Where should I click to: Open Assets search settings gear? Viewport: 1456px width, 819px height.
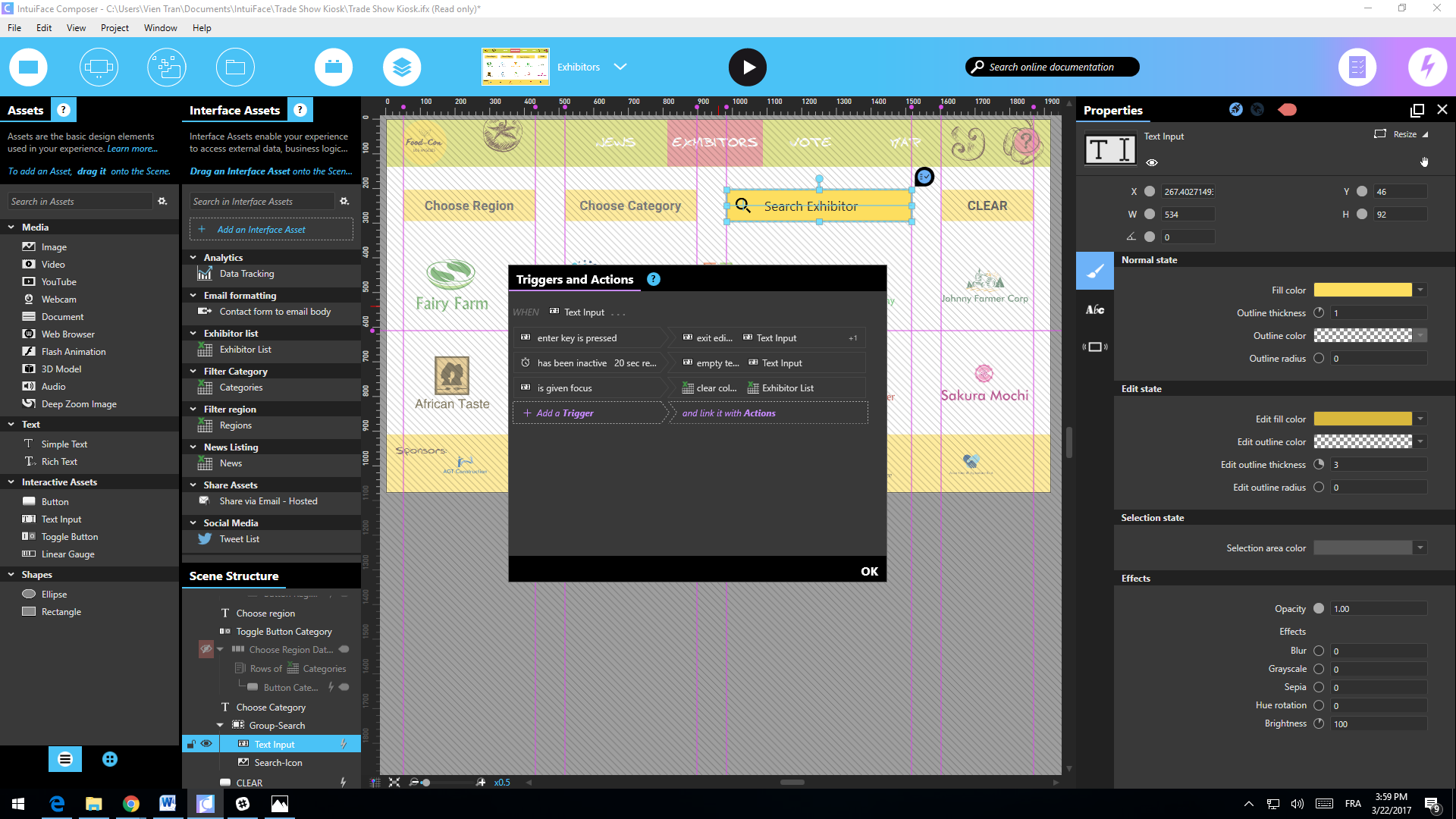(162, 201)
